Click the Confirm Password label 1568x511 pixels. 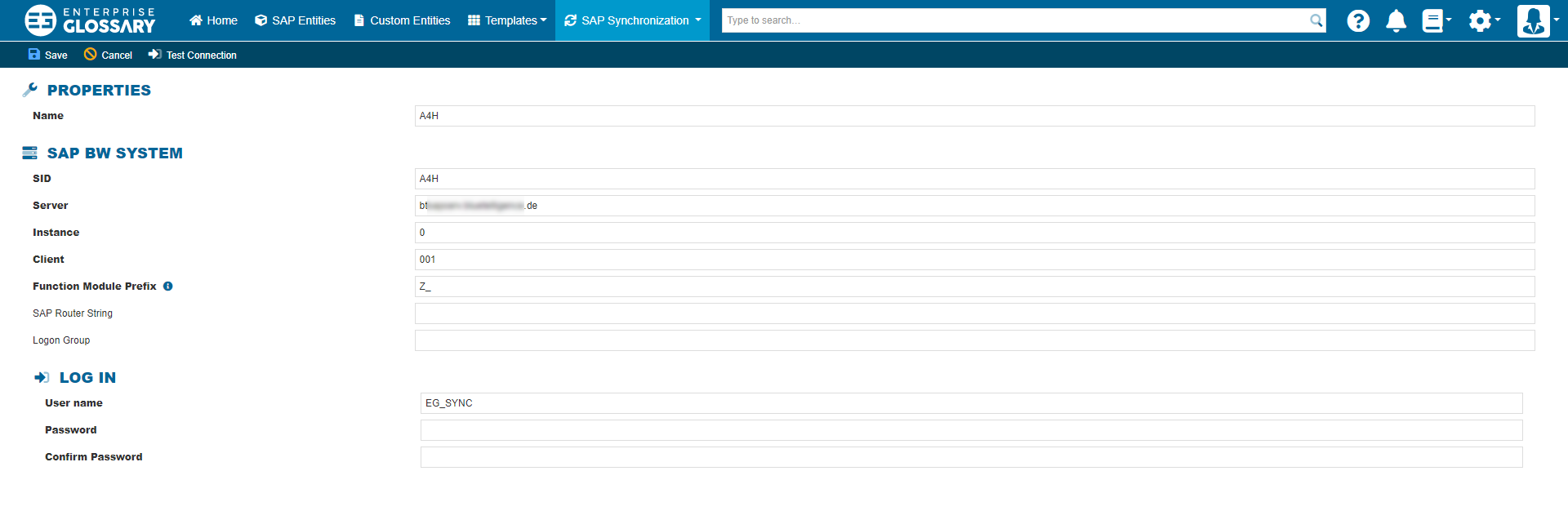(94, 457)
